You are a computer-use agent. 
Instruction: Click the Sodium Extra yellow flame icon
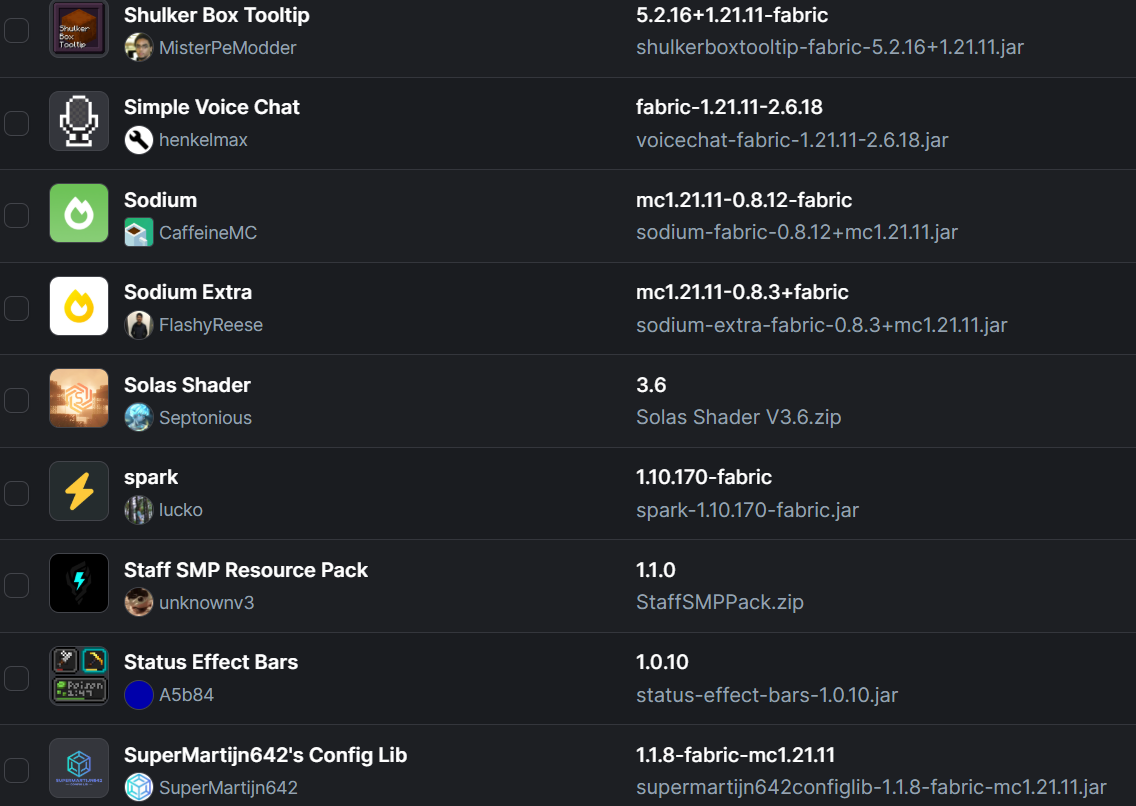79,306
